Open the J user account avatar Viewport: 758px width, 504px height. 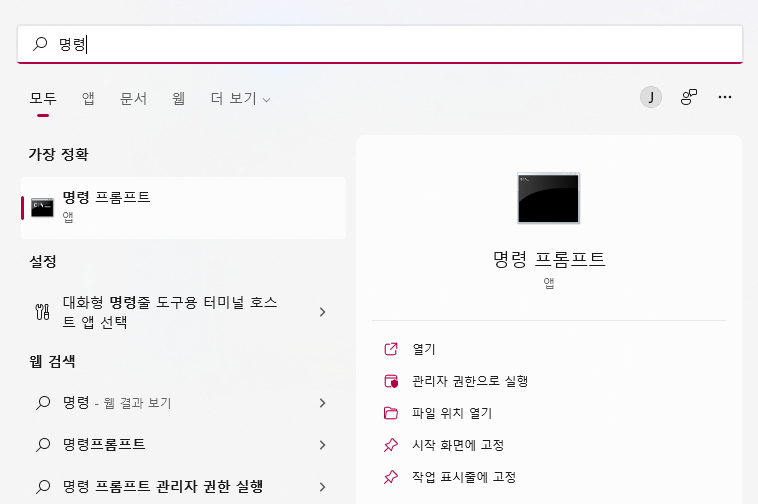(651, 98)
